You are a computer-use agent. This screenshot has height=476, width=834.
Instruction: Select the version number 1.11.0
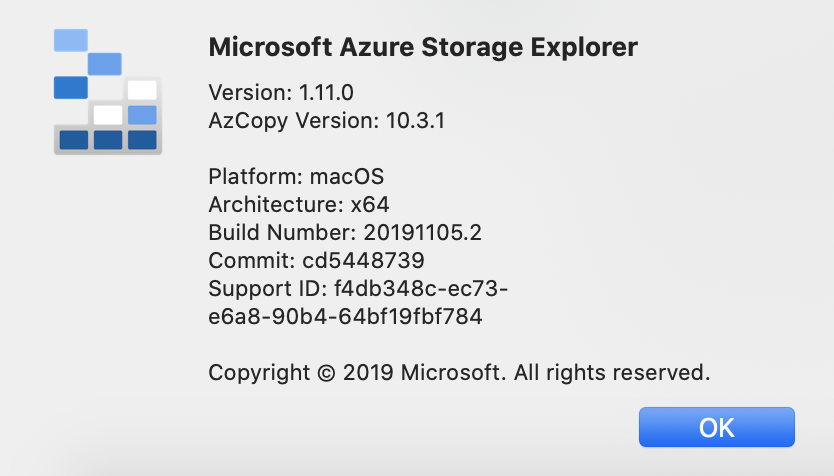click(x=327, y=93)
